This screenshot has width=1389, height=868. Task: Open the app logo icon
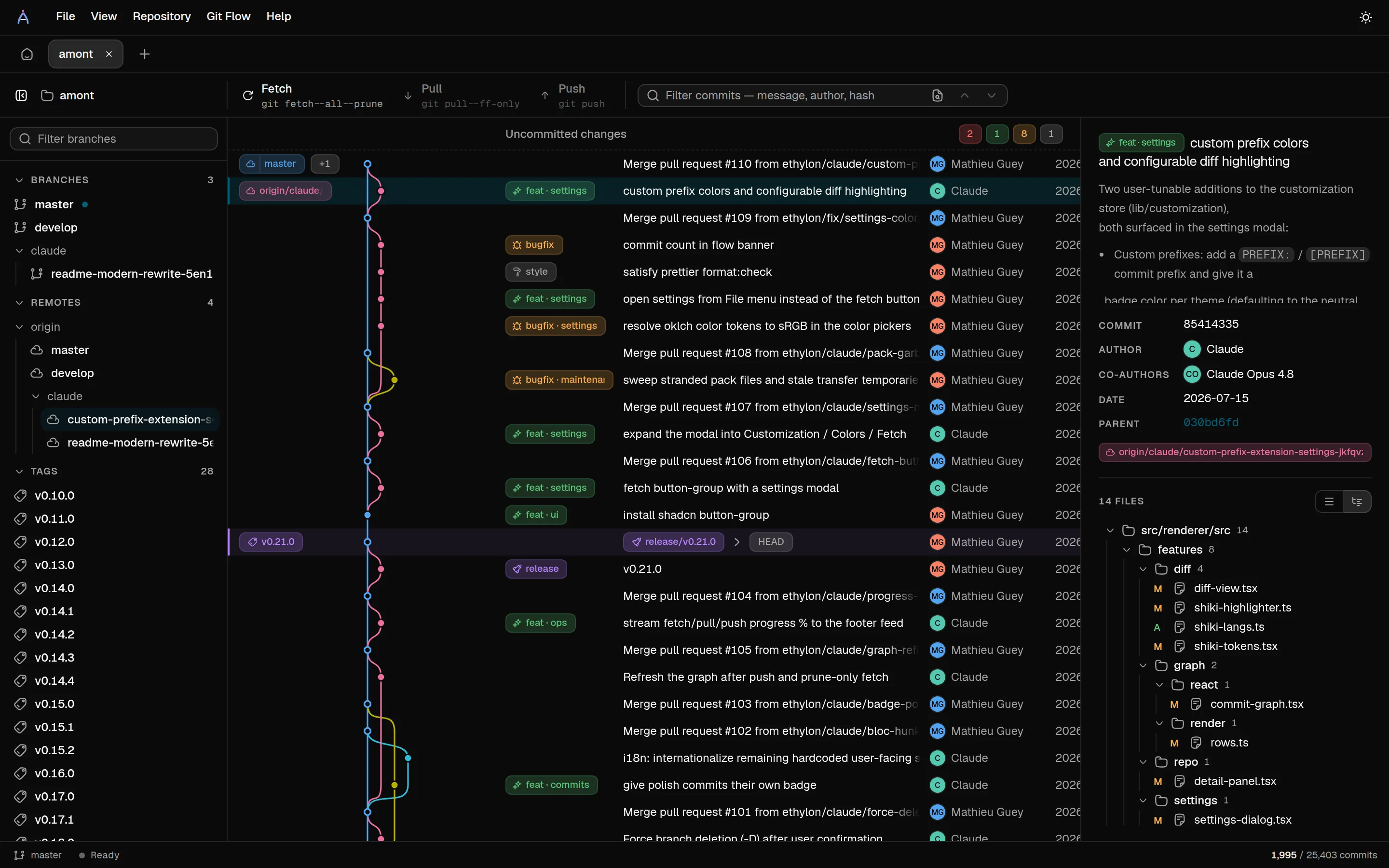[x=23, y=17]
